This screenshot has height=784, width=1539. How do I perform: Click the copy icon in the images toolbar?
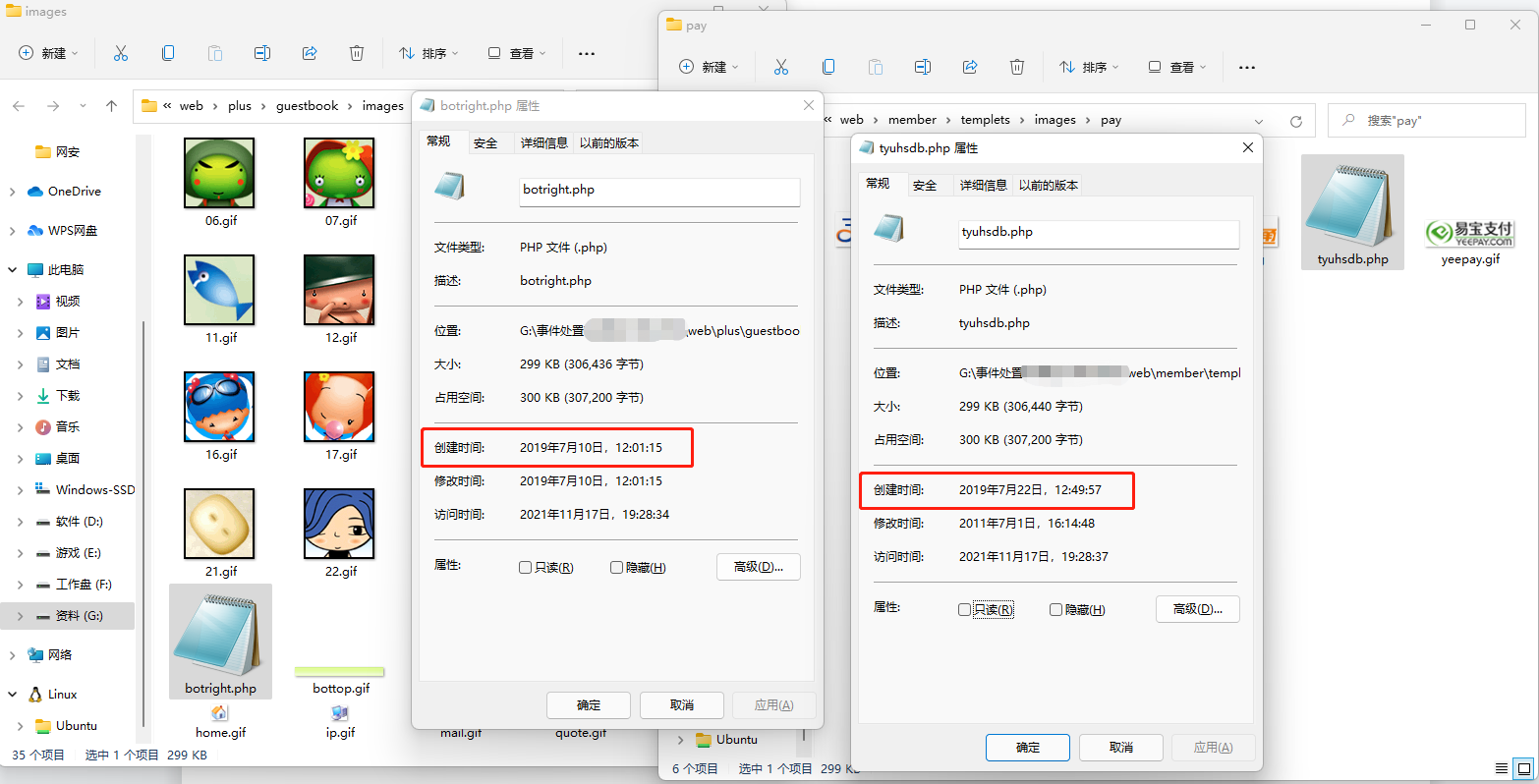tap(168, 53)
